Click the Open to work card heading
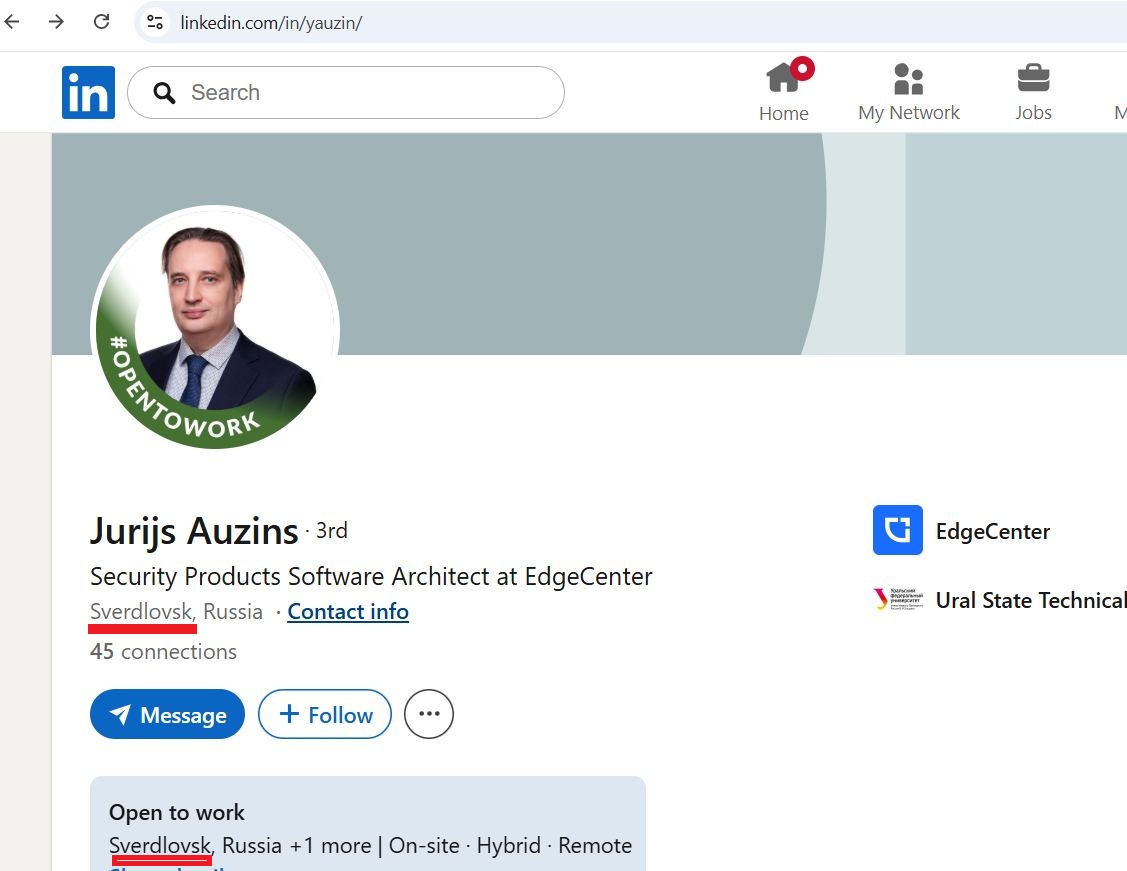The height and width of the screenshot is (871, 1127). coord(177,813)
